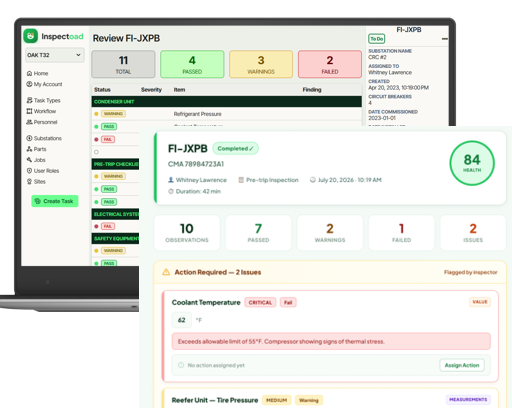
Task: Click the minimize dash on FI-JXPB panel
Action: tap(445, 39)
